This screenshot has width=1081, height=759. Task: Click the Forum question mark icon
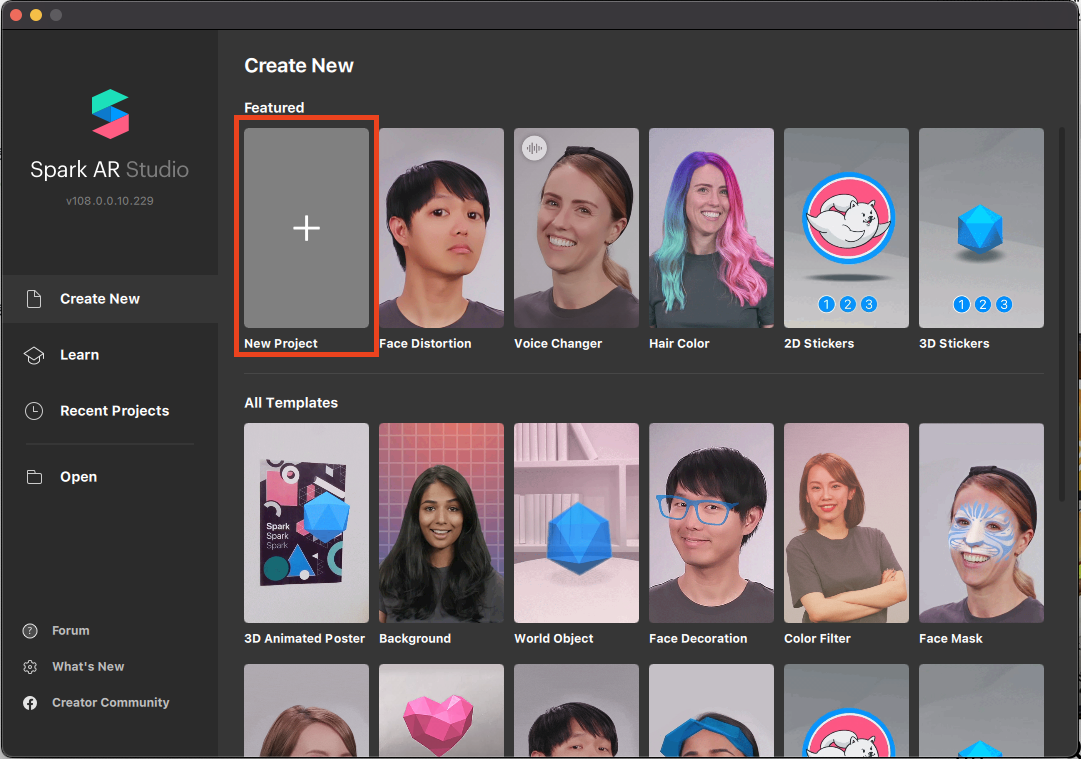(x=30, y=631)
